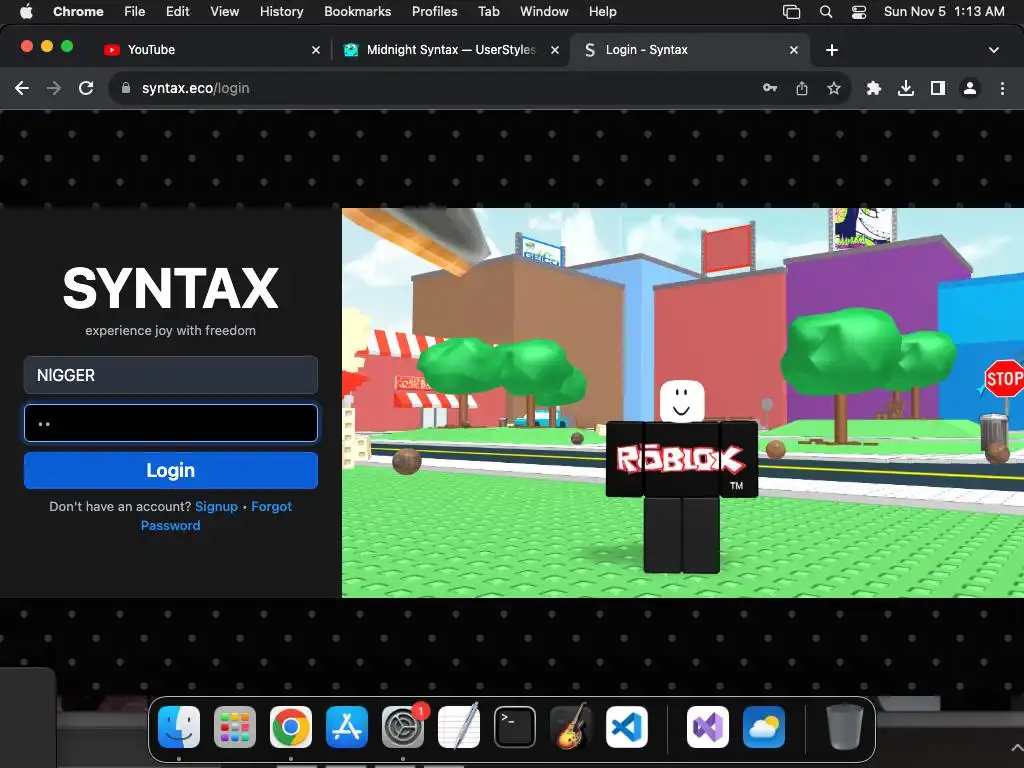This screenshot has height=768, width=1024.
Task: Open the App Store from the Dock
Action: (347, 727)
